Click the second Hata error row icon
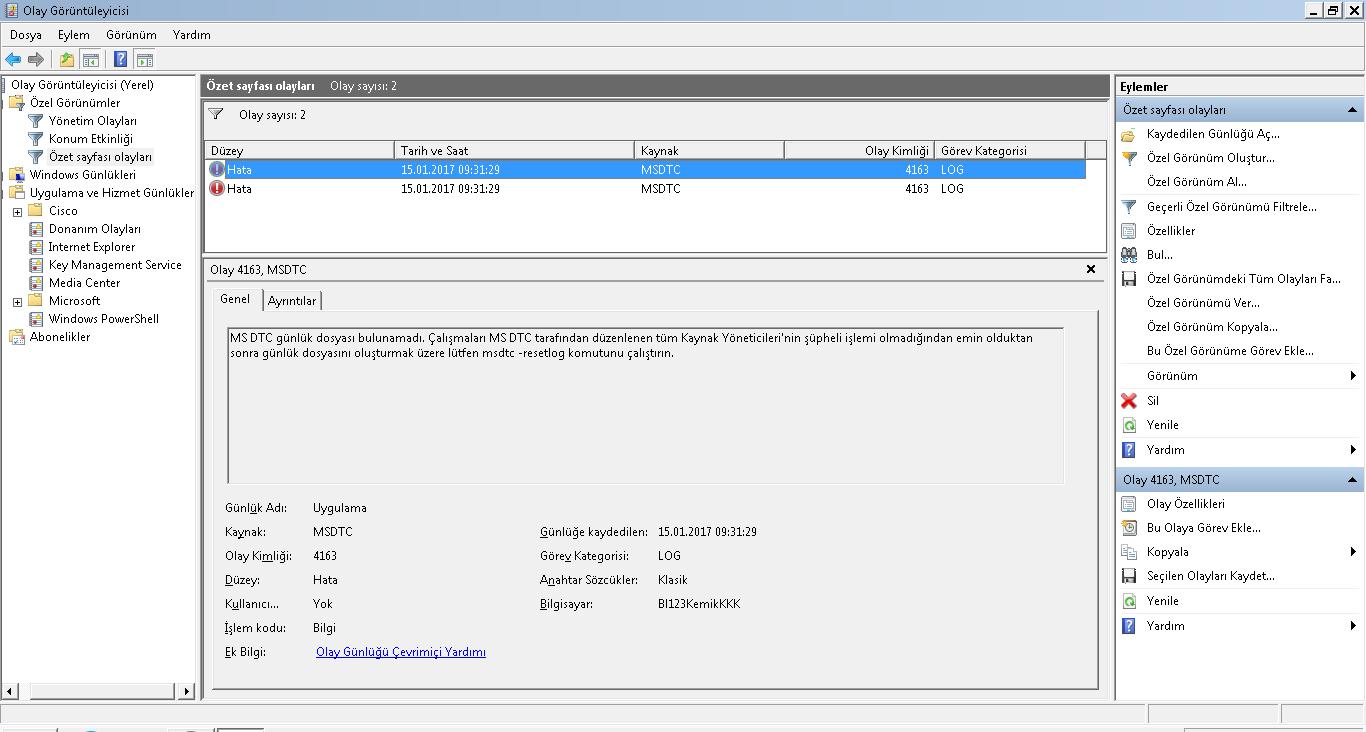This screenshot has width=1366, height=732. (x=217, y=189)
